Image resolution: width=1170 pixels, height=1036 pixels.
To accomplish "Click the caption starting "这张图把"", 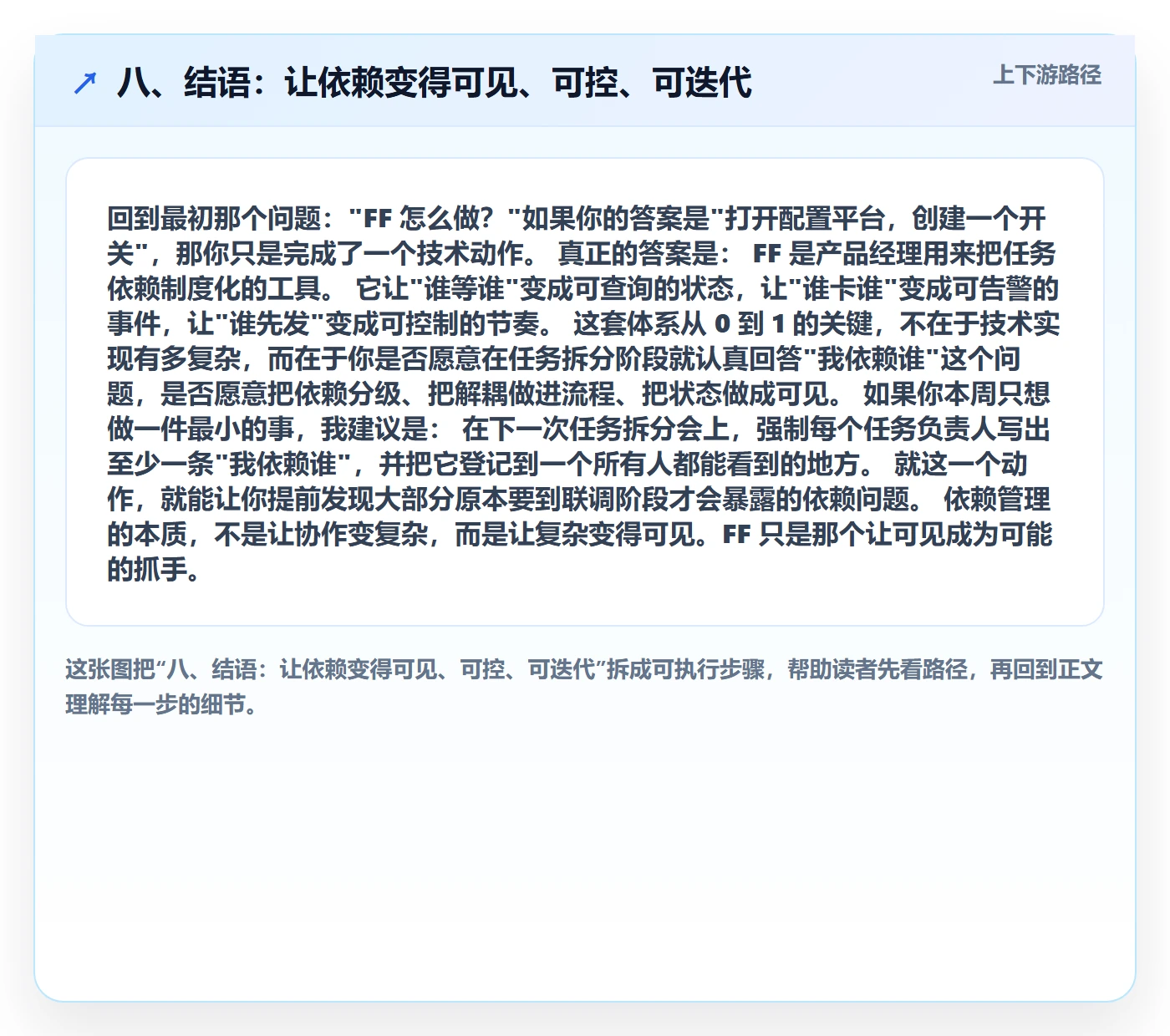I will pyautogui.click(x=584, y=687).
